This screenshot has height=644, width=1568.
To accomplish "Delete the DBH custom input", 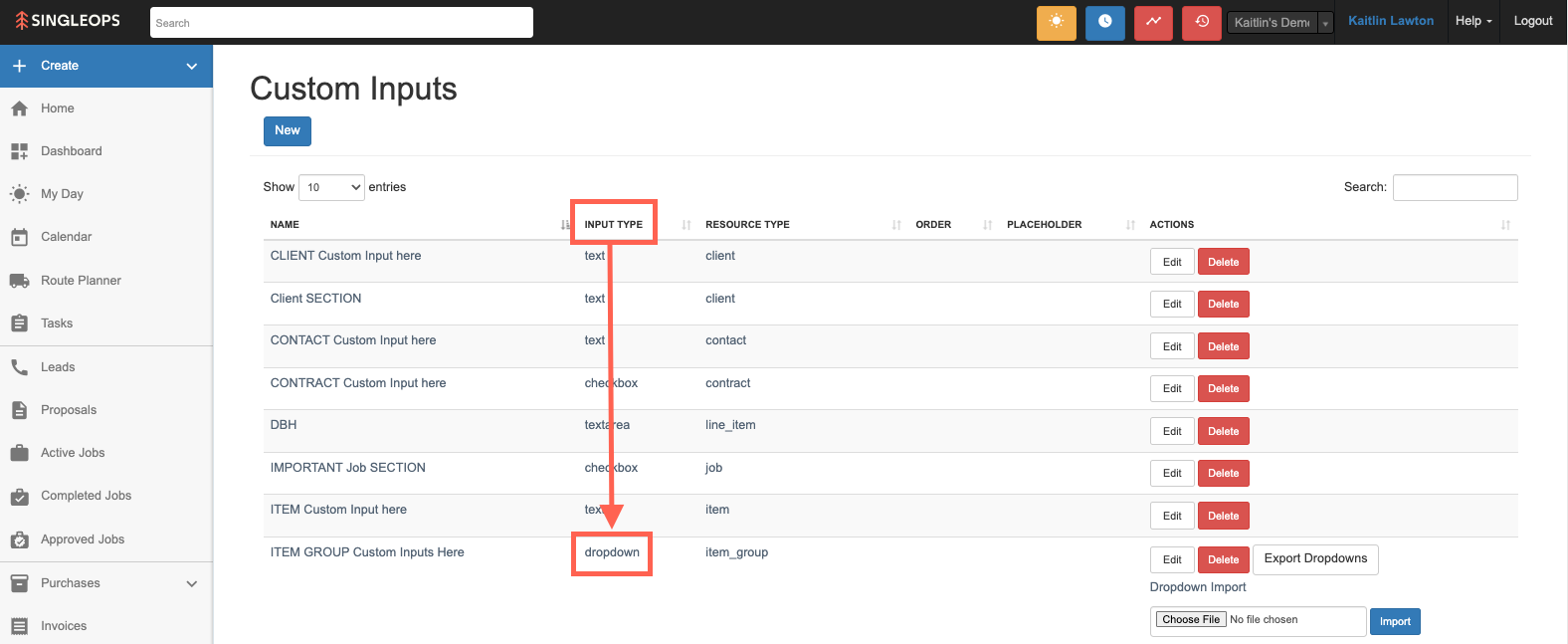I will tap(1223, 431).
